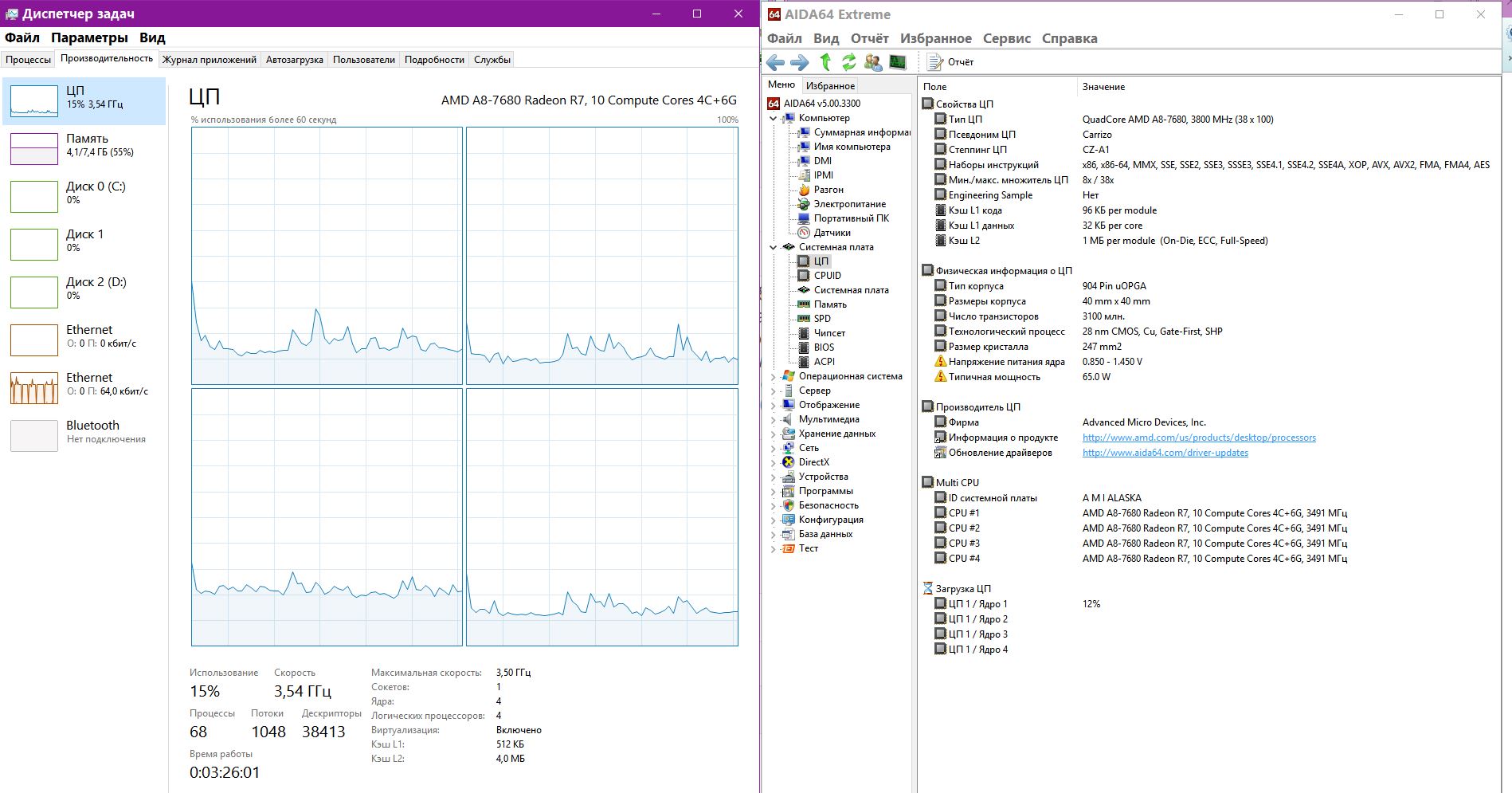
Task: Open the amd.com product information link
Action: (1199, 438)
